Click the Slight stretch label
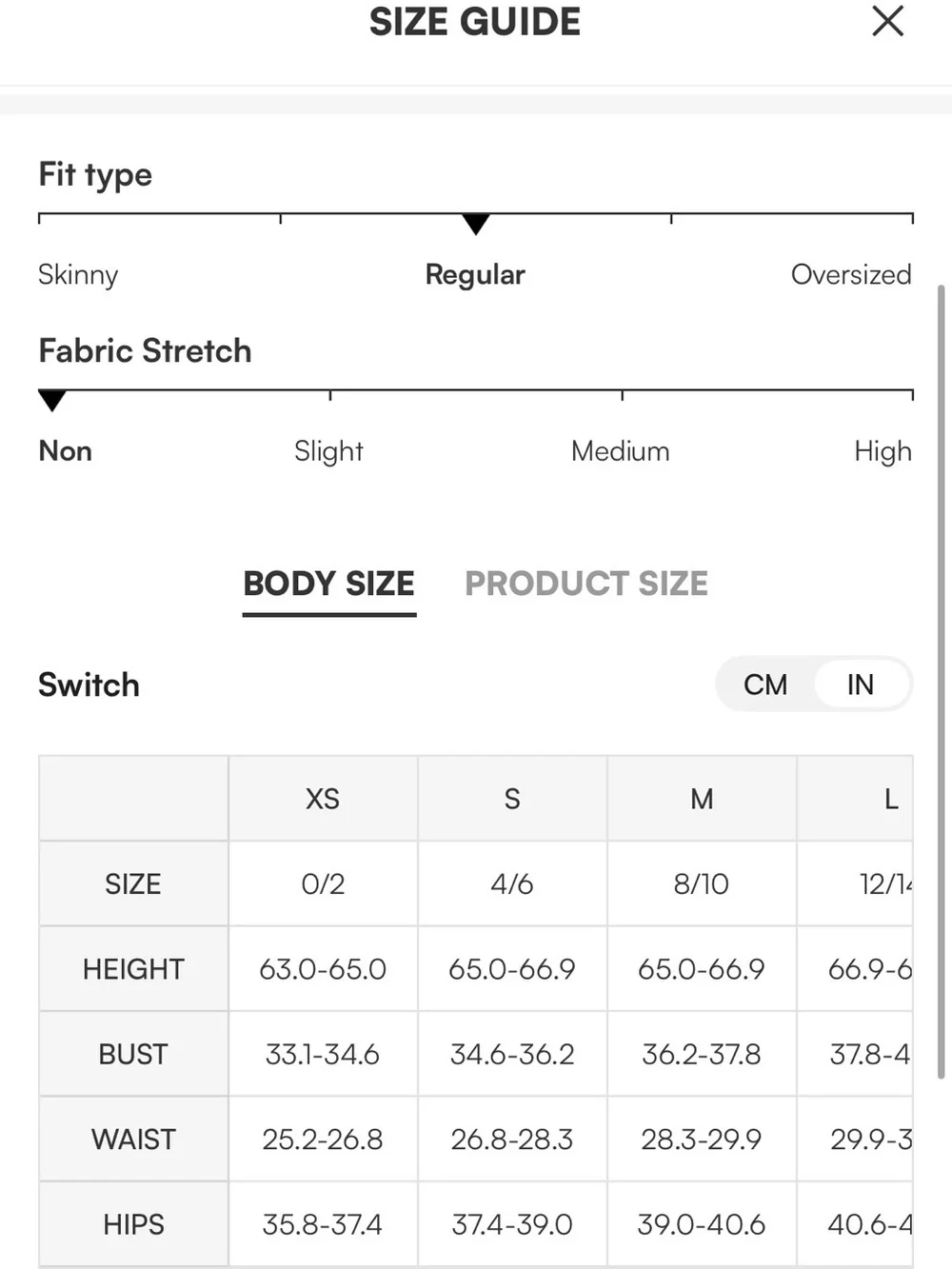The height and width of the screenshot is (1269, 952). tap(328, 451)
